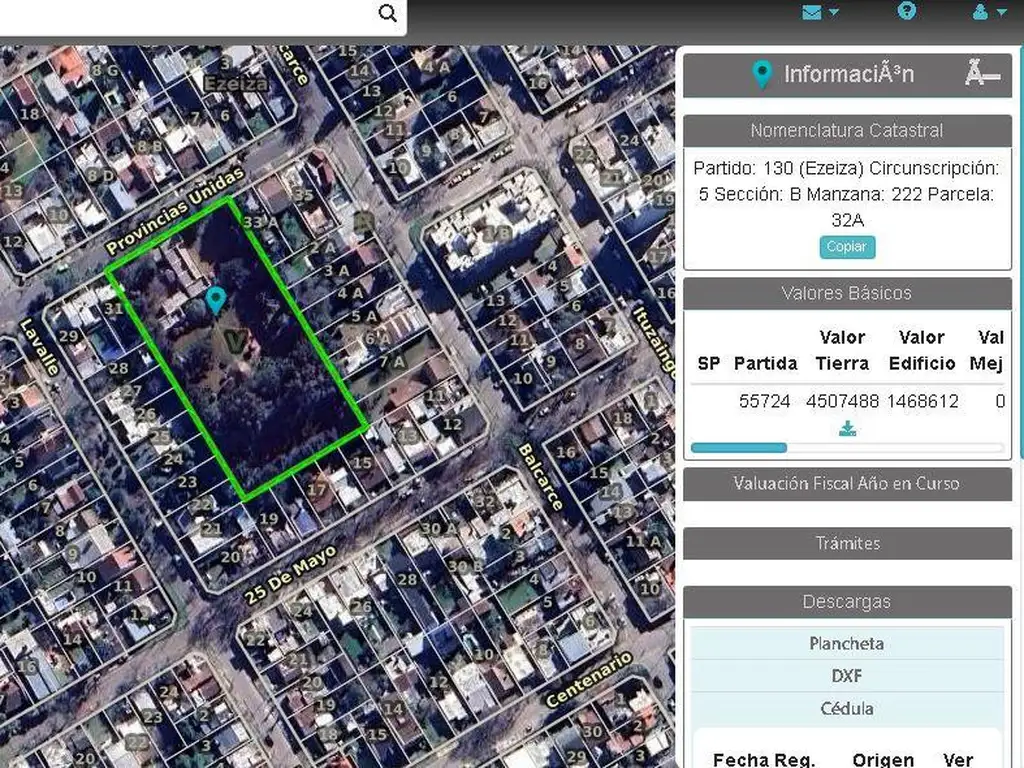This screenshot has height=768, width=1024.
Task: Click the Valor Tierra column header
Action: point(842,350)
